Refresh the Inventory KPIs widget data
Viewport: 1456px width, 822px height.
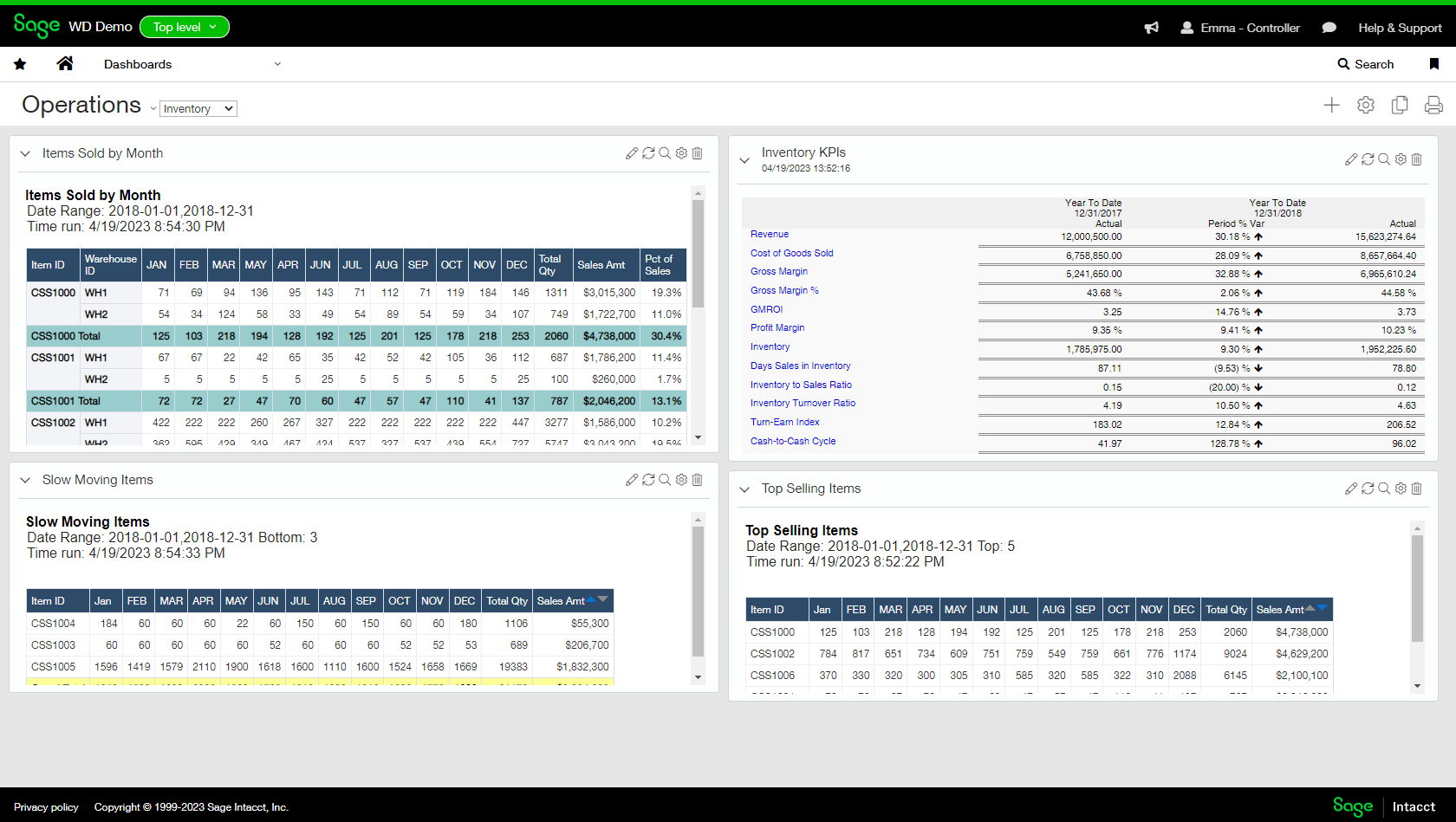pyautogui.click(x=1368, y=159)
